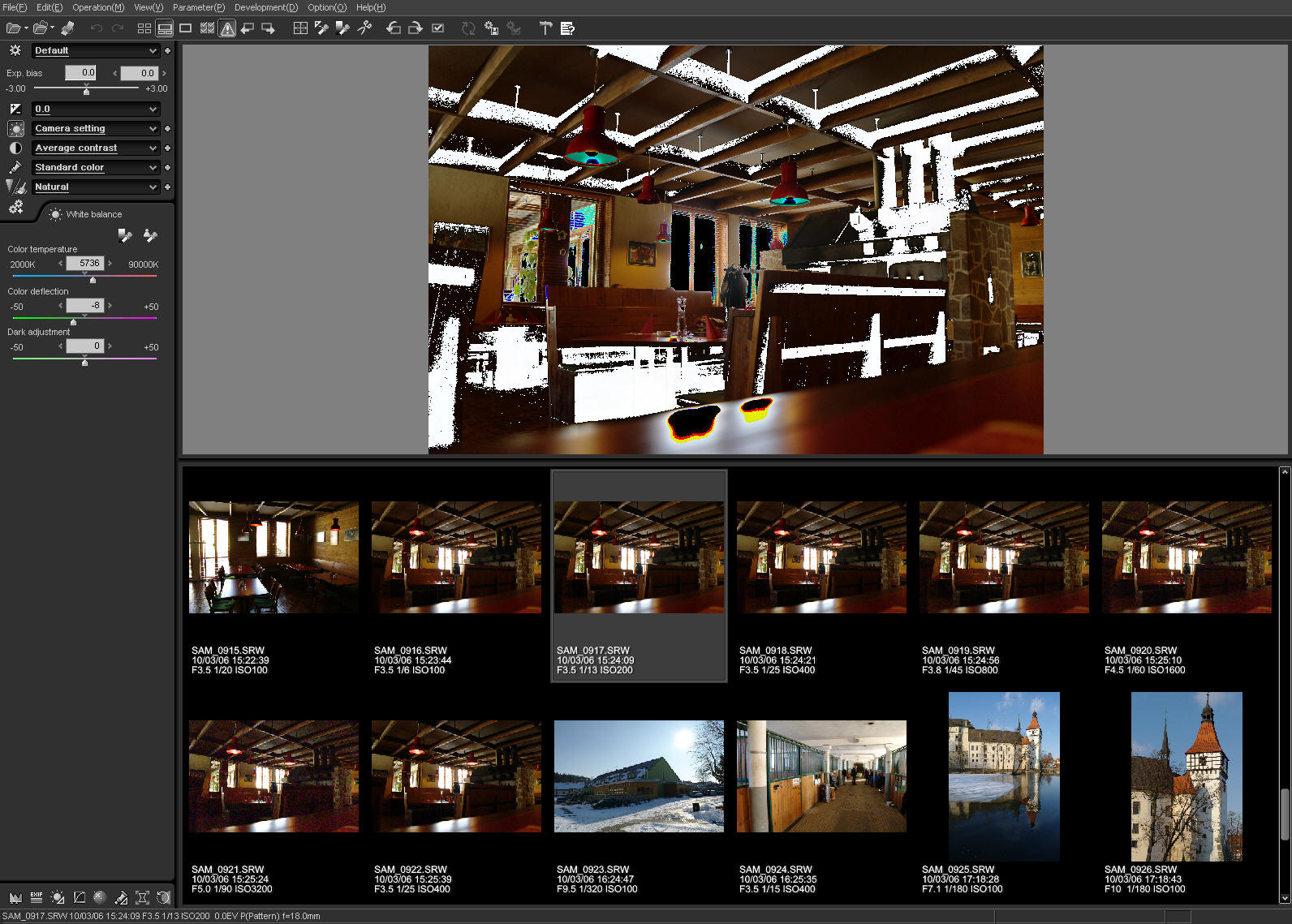Switch to thumbnail grid view mode
Screen dimensions: 1292x924
[x=144, y=28]
